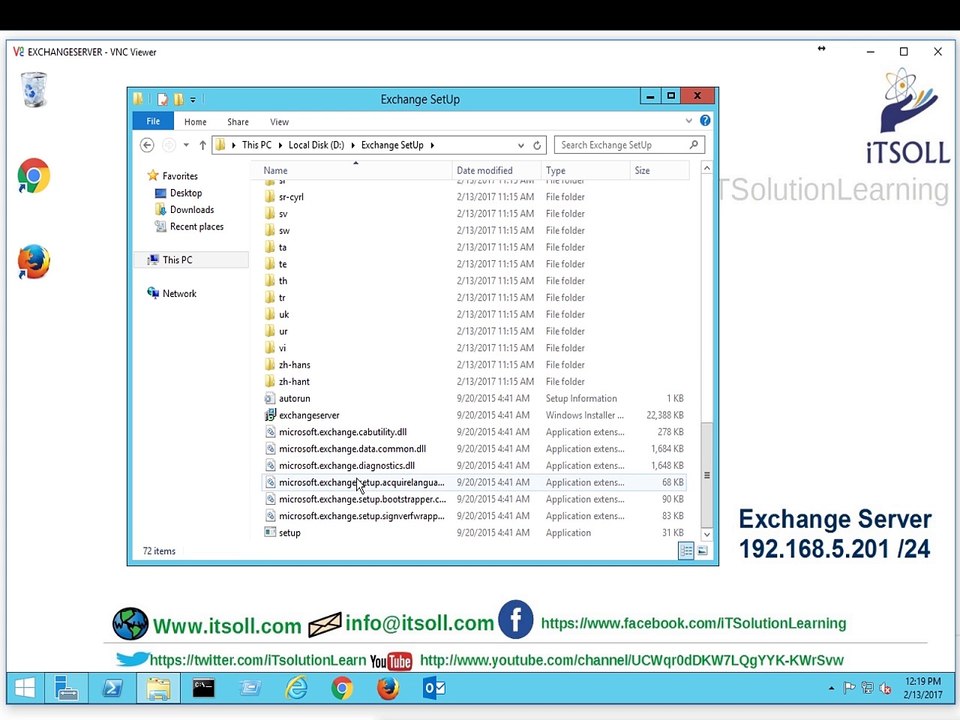Sort by the Date modified column header

(x=497, y=170)
